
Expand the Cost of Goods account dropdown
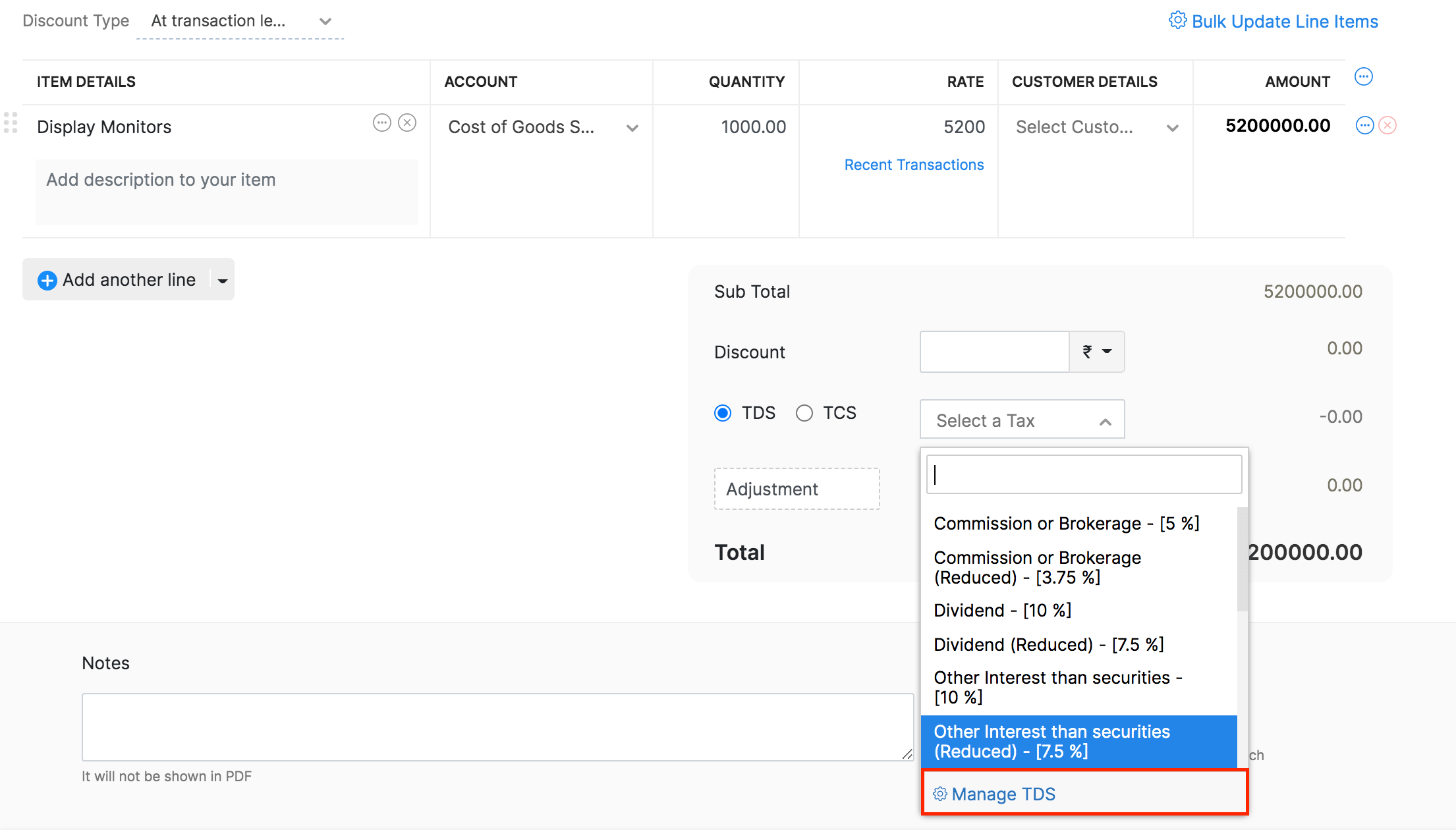[632, 128]
